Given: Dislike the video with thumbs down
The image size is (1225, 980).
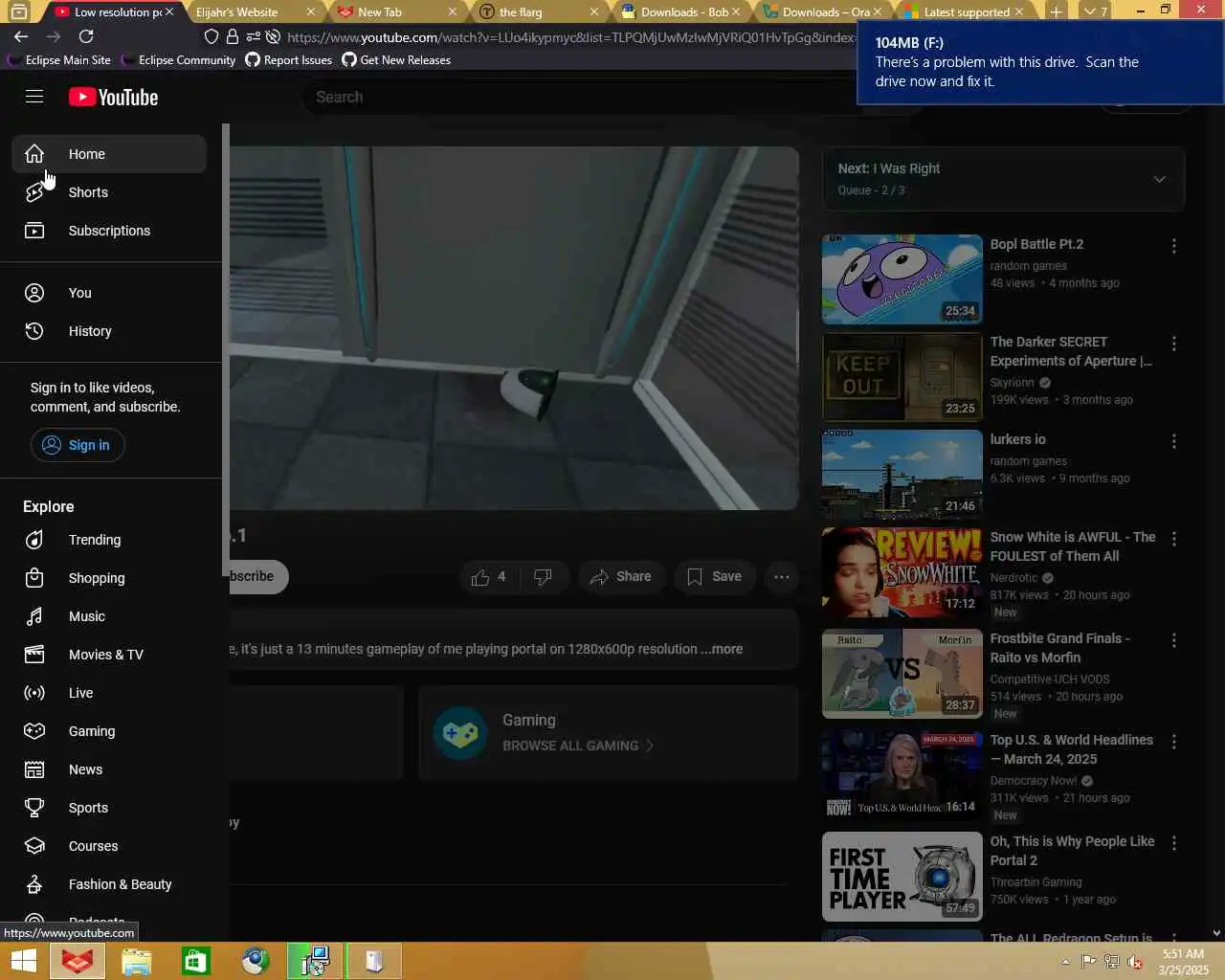Looking at the screenshot, I should click(x=543, y=576).
